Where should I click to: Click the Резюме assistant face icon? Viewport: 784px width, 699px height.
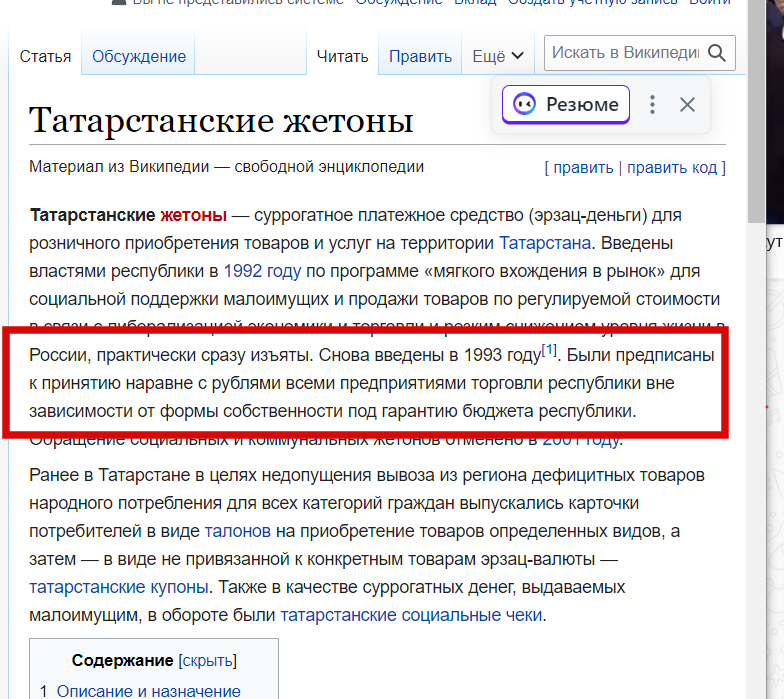point(524,104)
